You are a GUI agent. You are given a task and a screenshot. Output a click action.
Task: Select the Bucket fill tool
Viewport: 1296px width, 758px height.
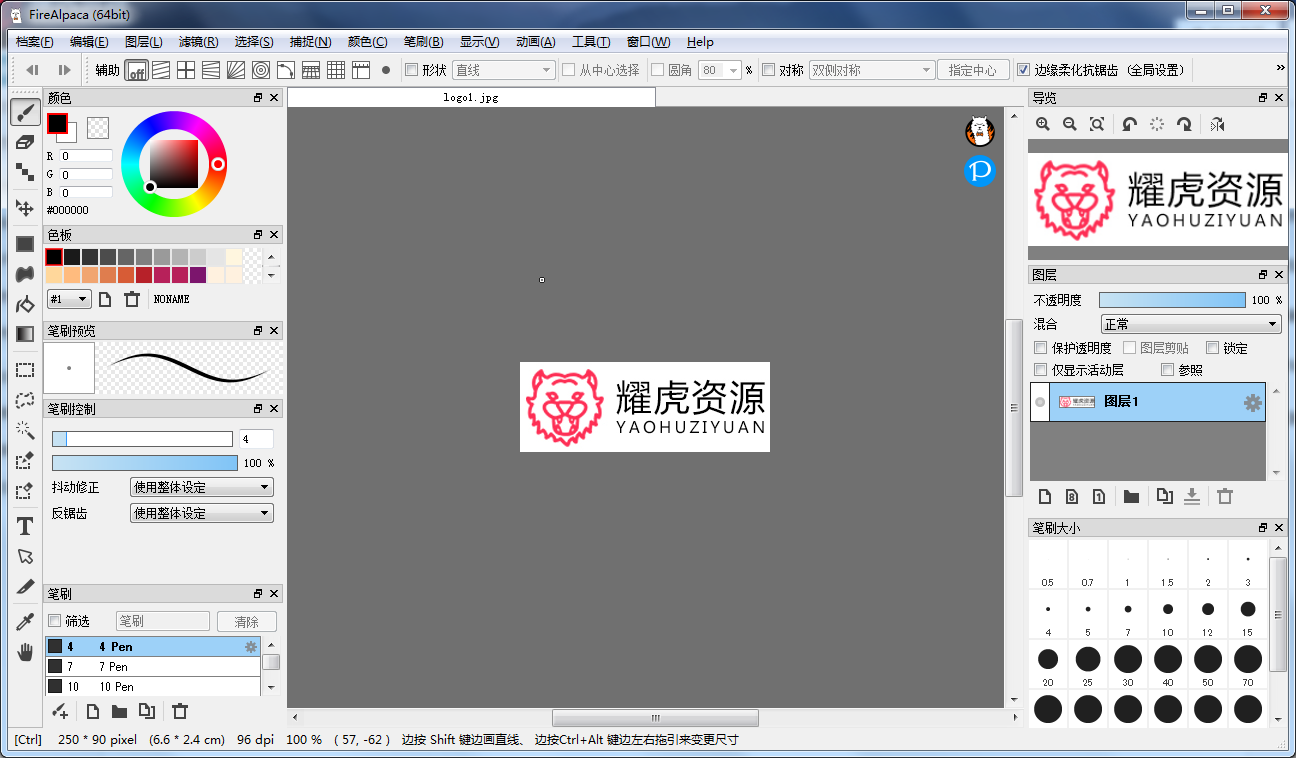(x=25, y=304)
